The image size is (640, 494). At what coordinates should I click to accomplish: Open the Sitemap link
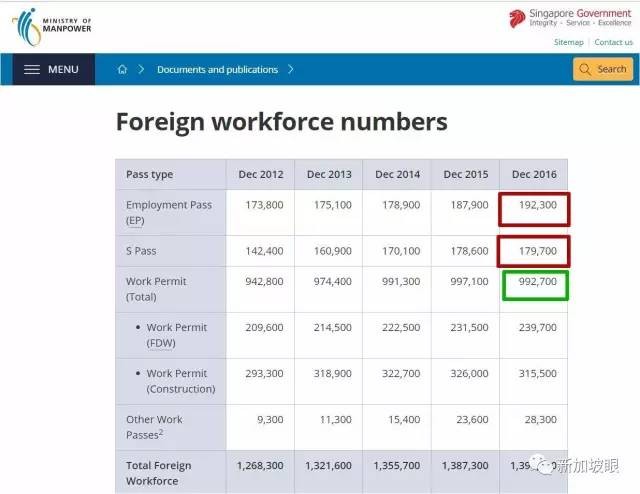pyautogui.click(x=568, y=43)
